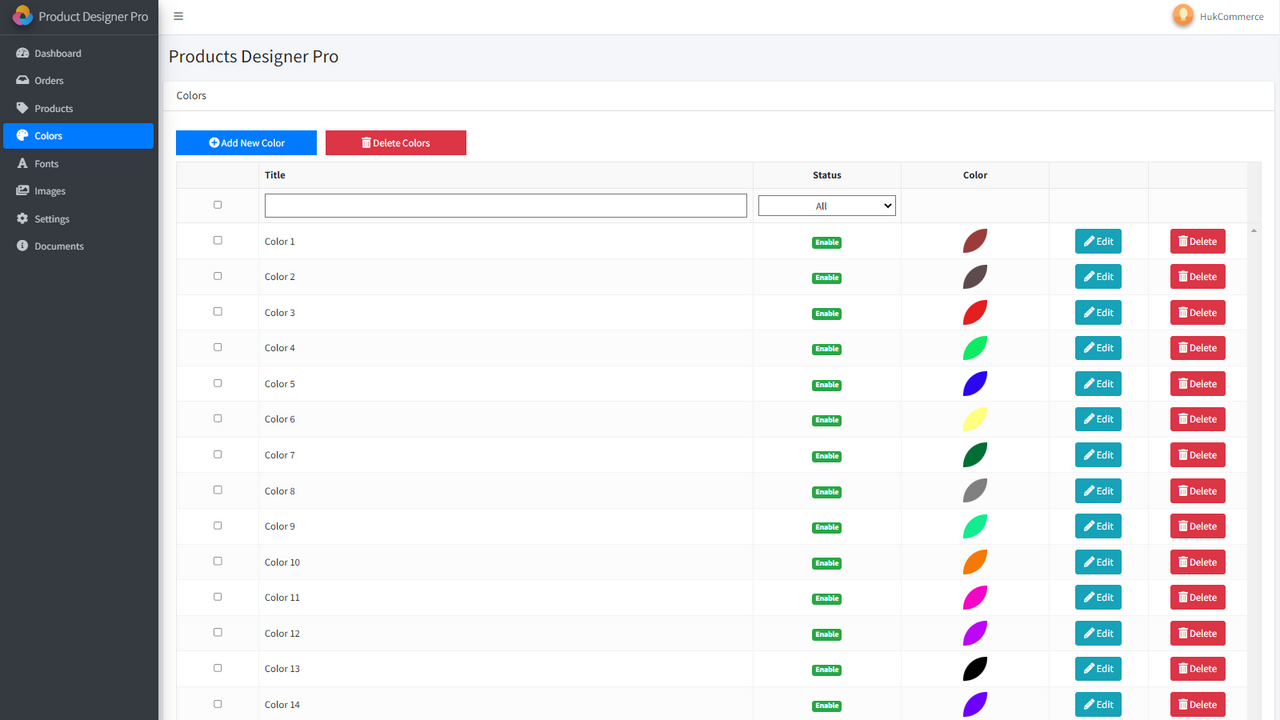
Task: Tick the checkbox next to Color 3
Action: coord(217,311)
